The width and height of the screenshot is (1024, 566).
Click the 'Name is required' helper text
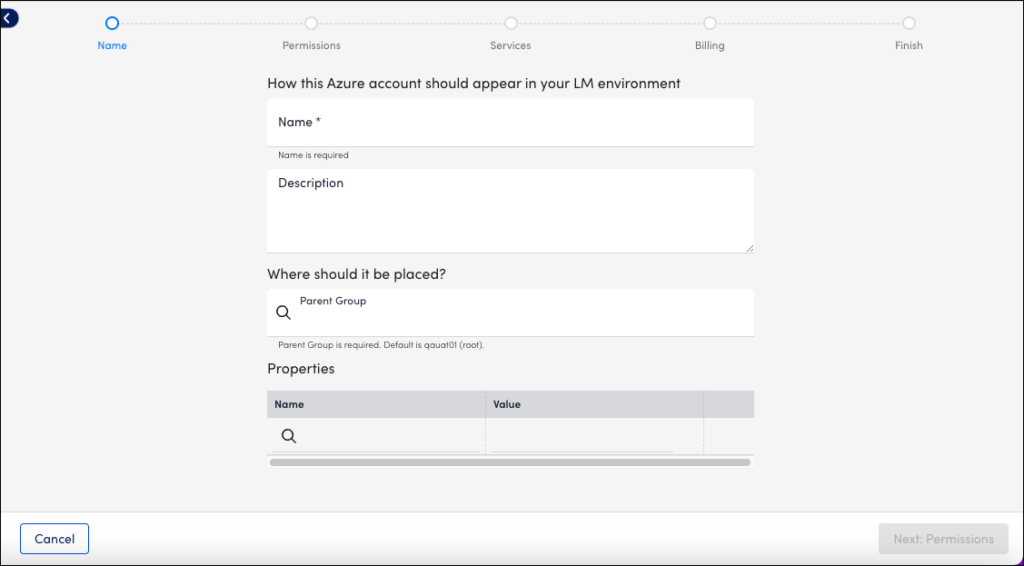point(313,155)
